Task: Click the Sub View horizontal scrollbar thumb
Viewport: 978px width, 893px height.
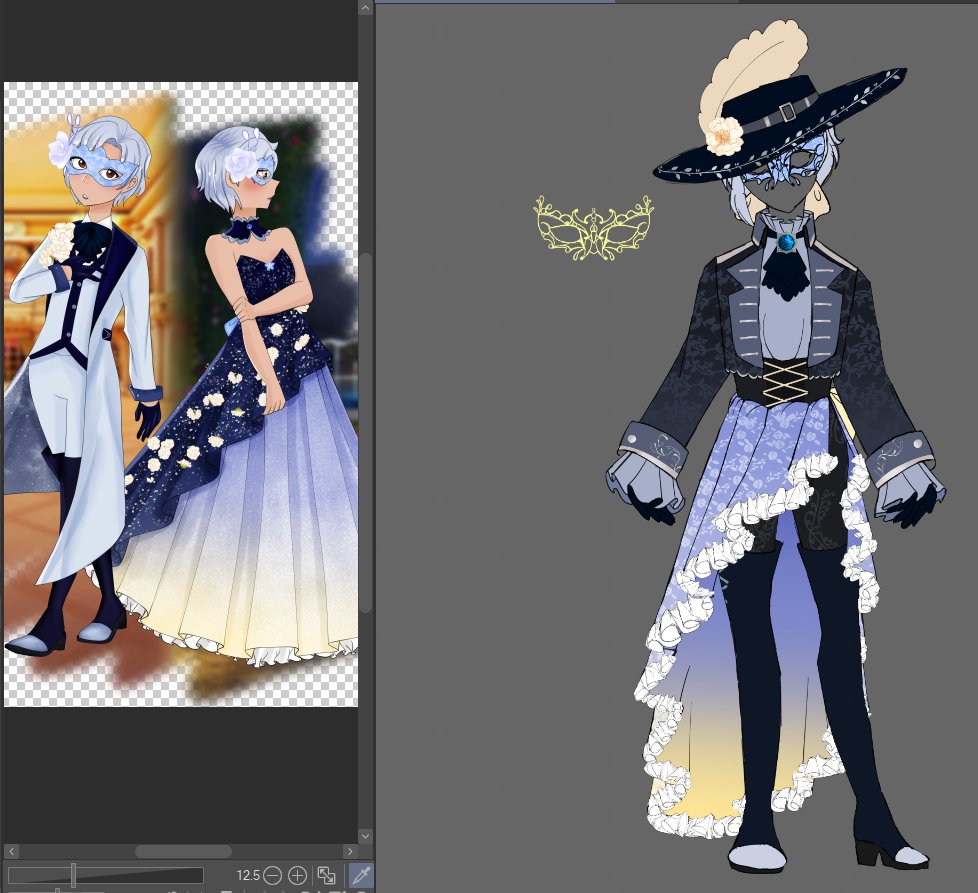Action: (x=183, y=851)
